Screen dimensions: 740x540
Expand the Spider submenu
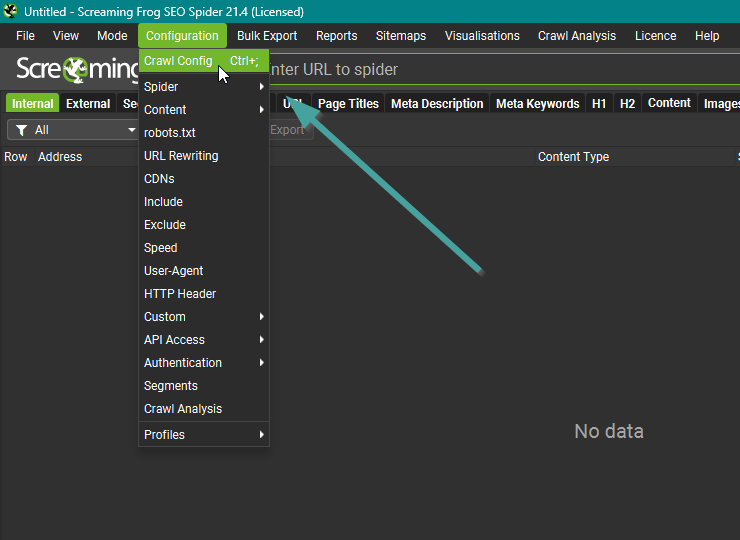pyautogui.click(x=204, y=87)
